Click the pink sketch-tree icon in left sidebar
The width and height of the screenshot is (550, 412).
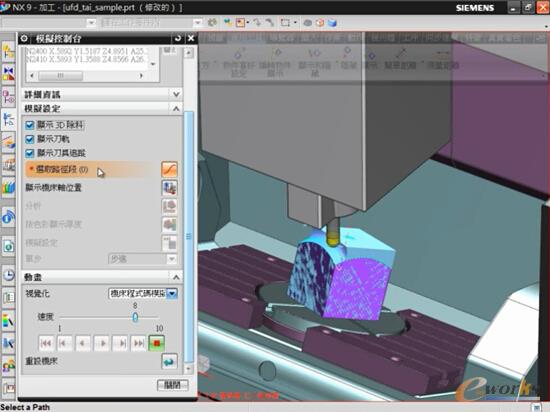pos(8,97)
